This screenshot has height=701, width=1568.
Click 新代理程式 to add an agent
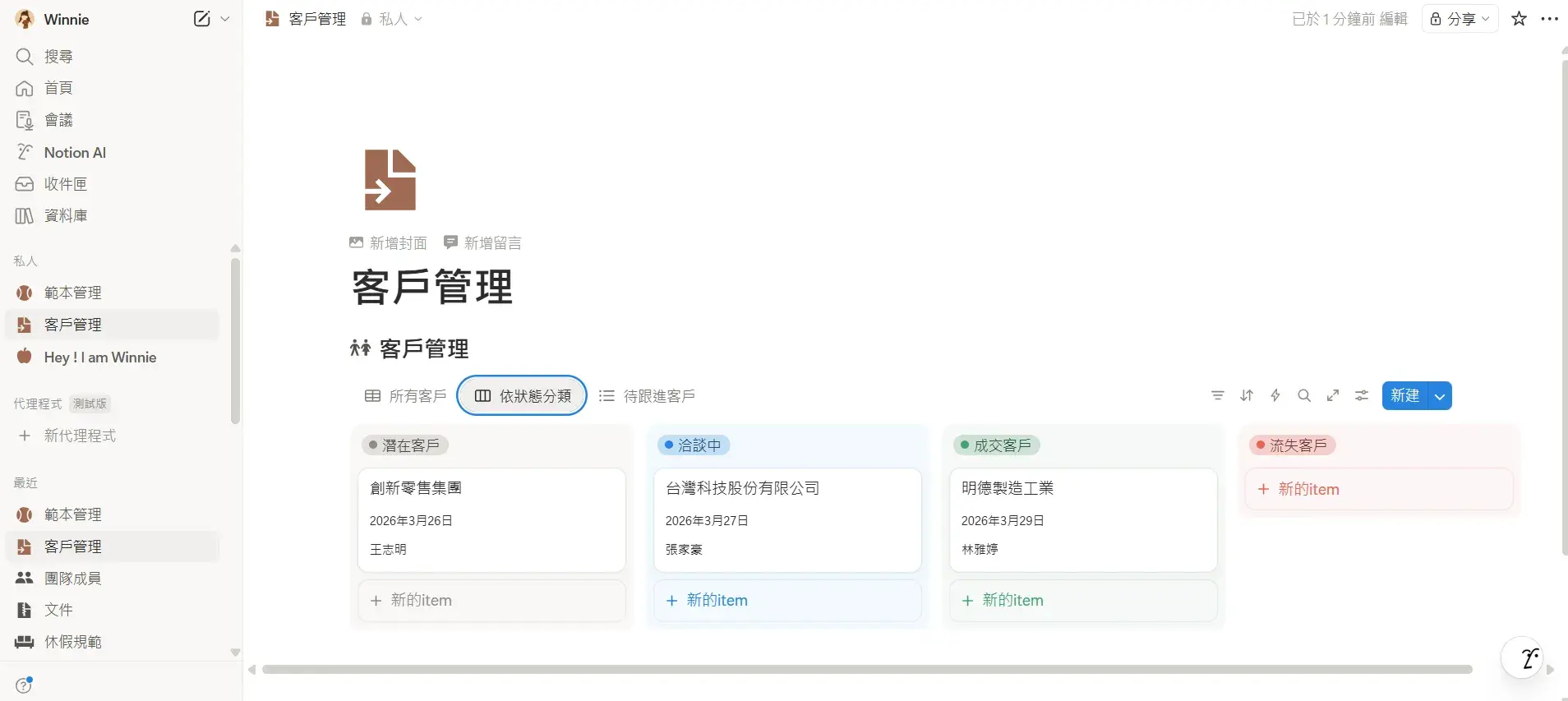tap(112, 436)
